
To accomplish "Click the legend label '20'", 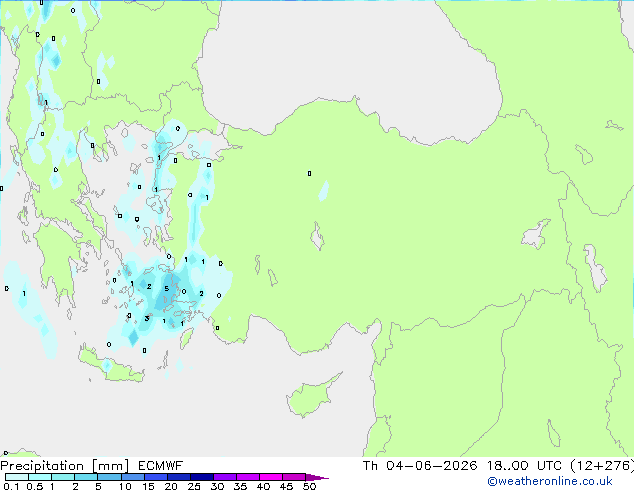I will click(x=171, y=486).
